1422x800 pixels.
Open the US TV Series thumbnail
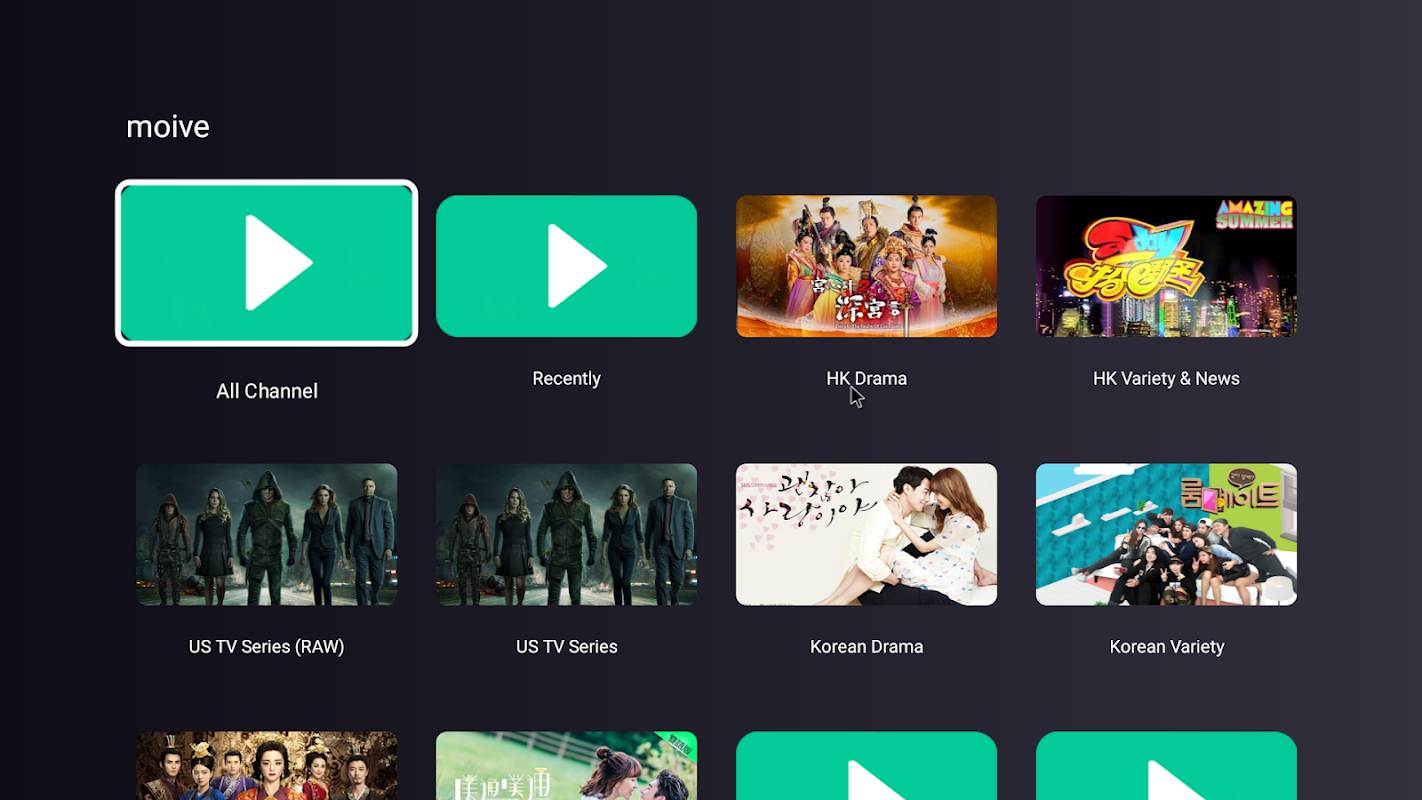pyautogui.click(x=566, y=534)
